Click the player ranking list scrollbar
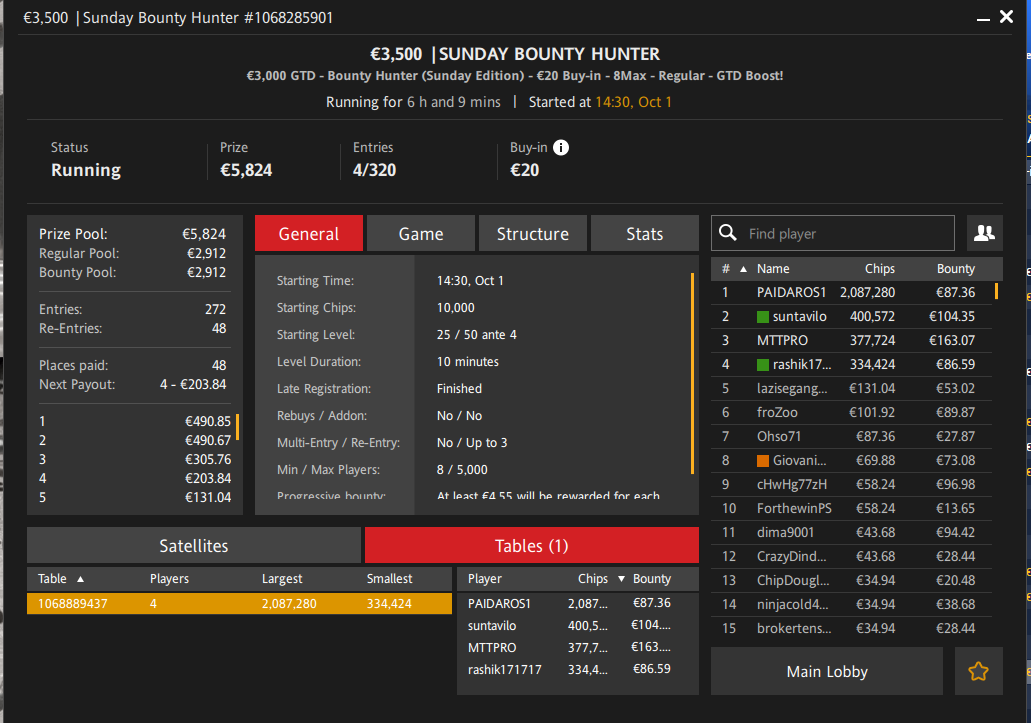1031x723 pixels. [996, 291]
